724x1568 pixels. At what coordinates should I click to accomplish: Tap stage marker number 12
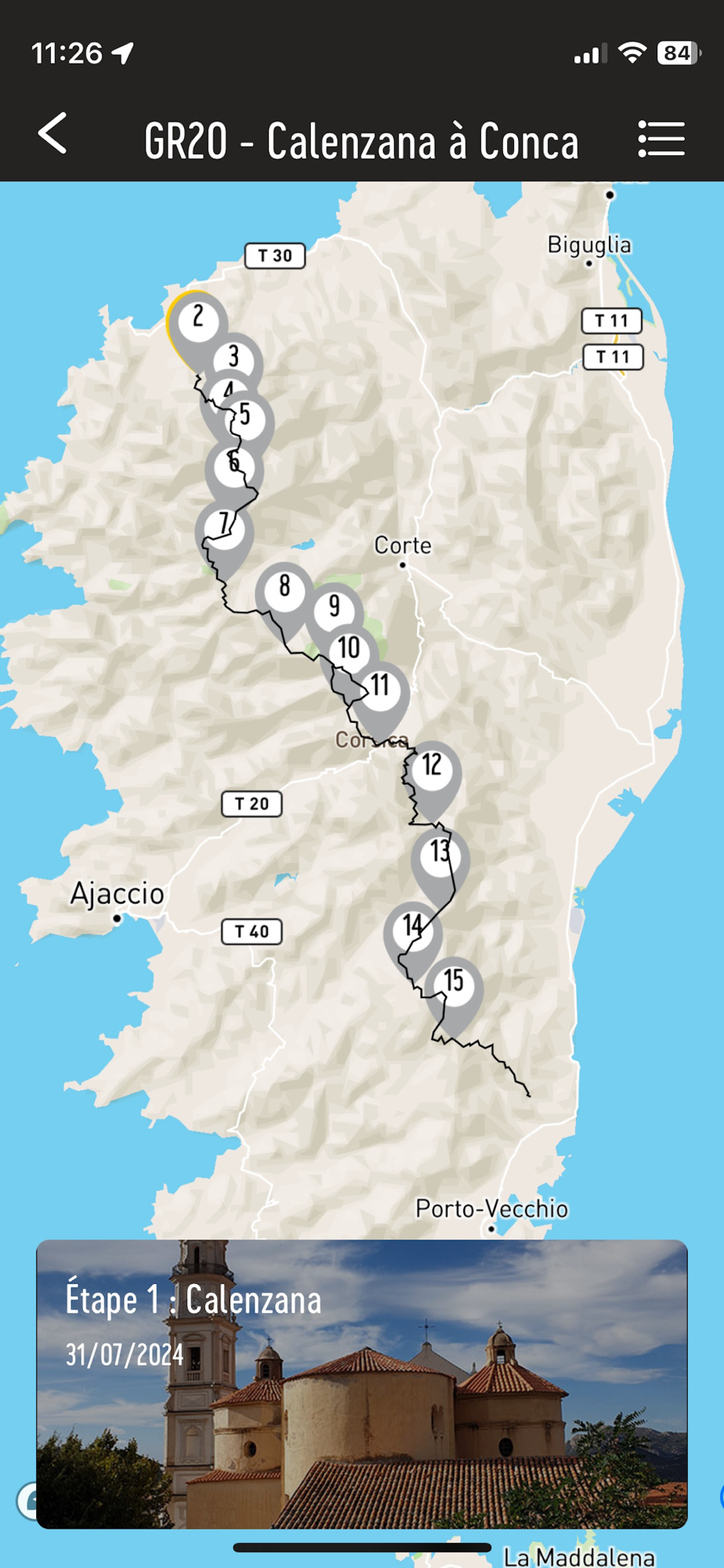432,765
